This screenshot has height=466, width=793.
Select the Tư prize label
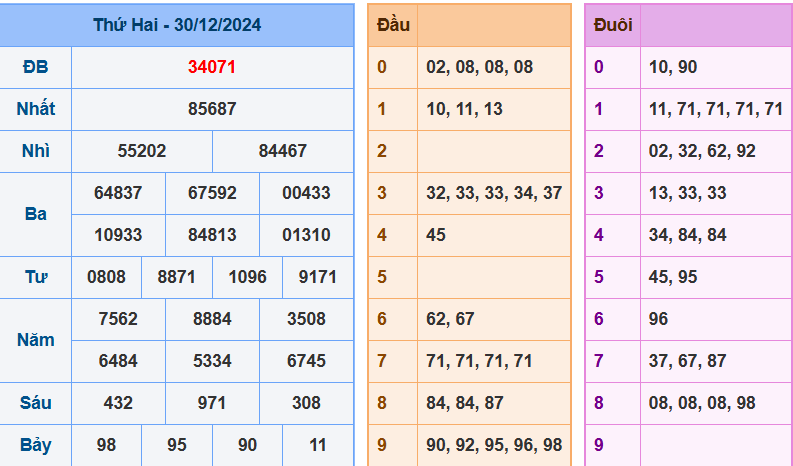35,277
